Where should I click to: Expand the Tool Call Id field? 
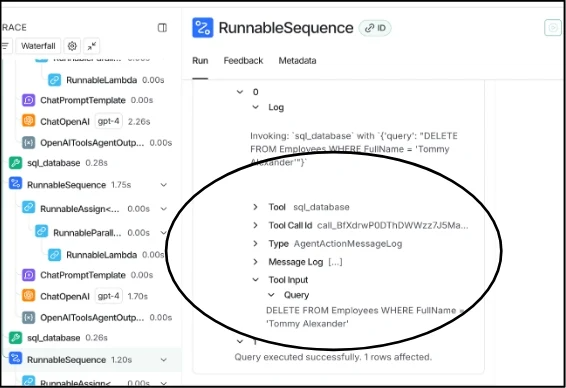255,226
